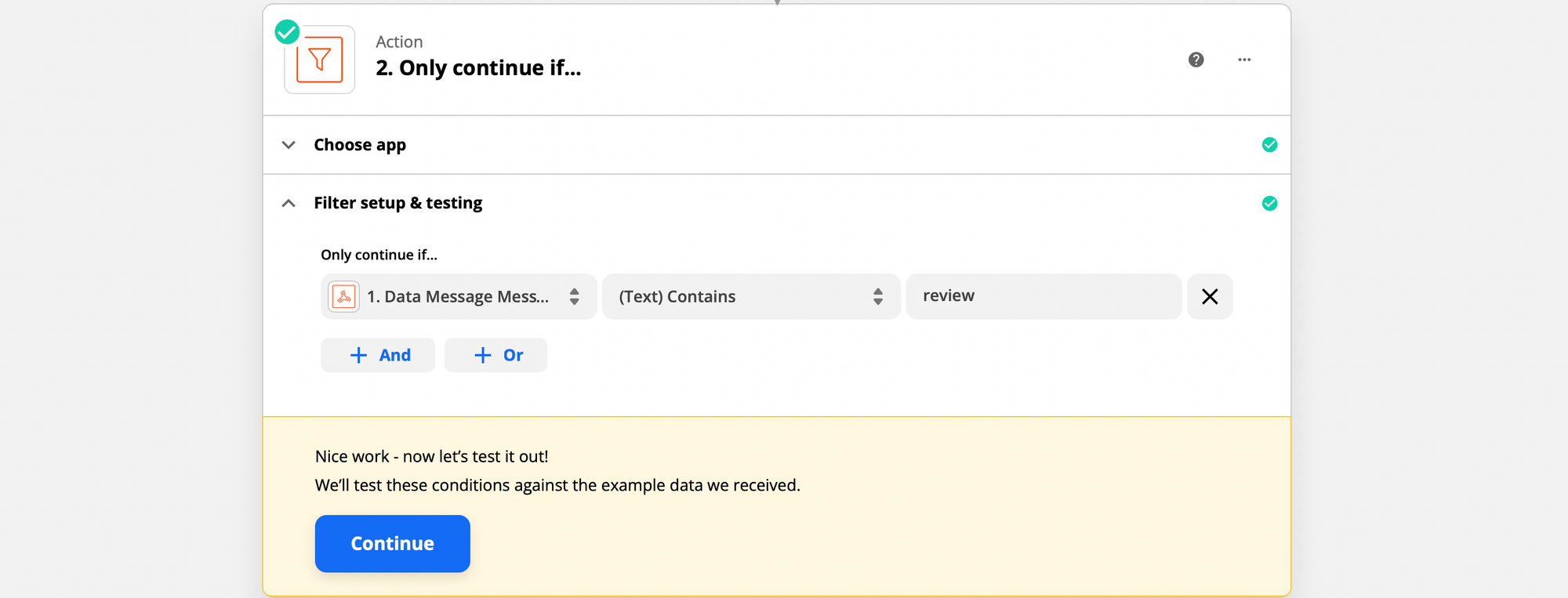Open the Data Message field dropdown
Image resolution: width=1568 pixels, height=598 pixels.
pos(459,296)
